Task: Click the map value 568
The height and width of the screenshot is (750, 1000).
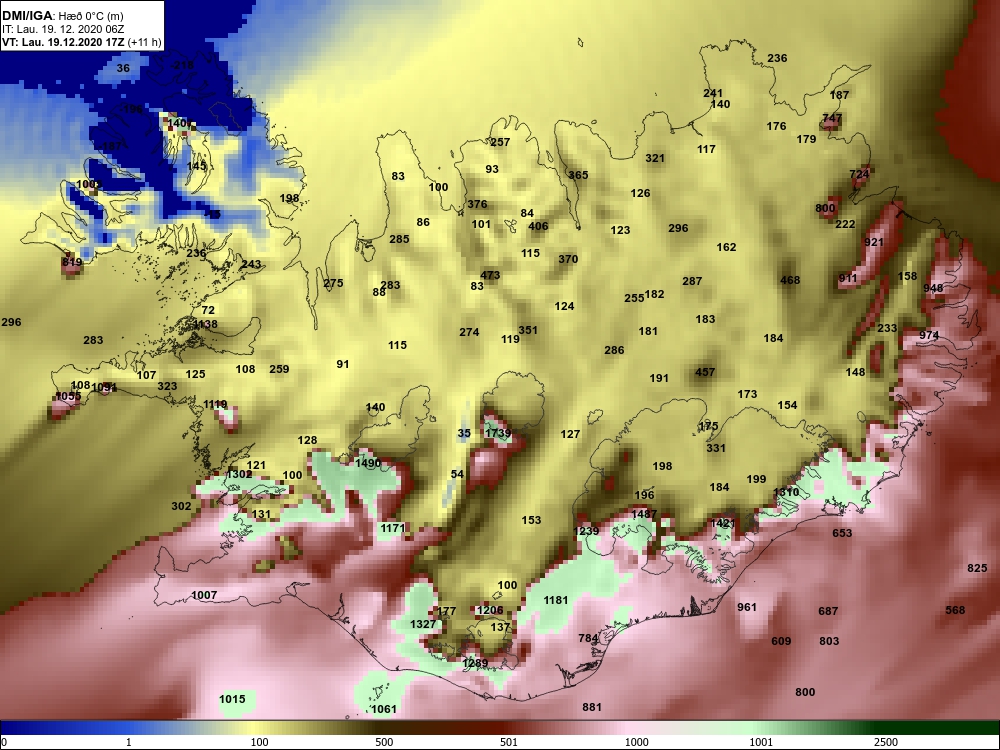Action: [955, 610]
